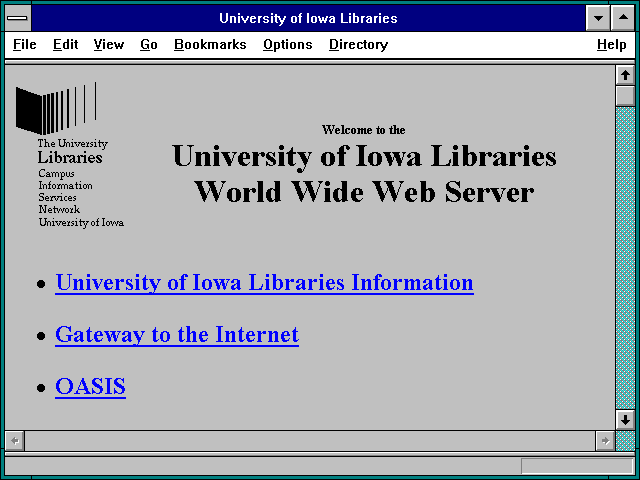Click the 'University of Iowa Libraries' page heading

click(364, 156)
